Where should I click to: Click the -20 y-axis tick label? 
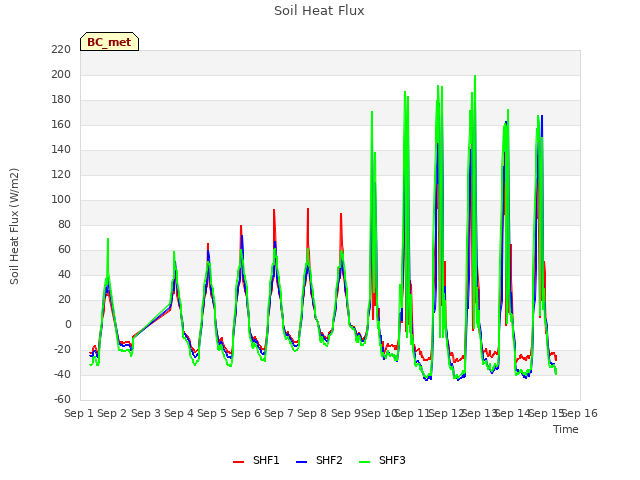(x=62, y=350)
